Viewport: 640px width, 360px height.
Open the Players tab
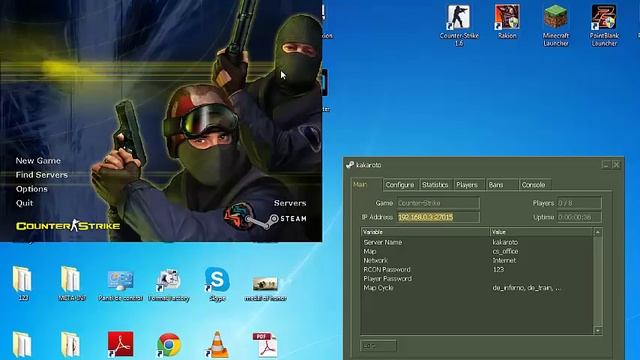tap(468, 185)
